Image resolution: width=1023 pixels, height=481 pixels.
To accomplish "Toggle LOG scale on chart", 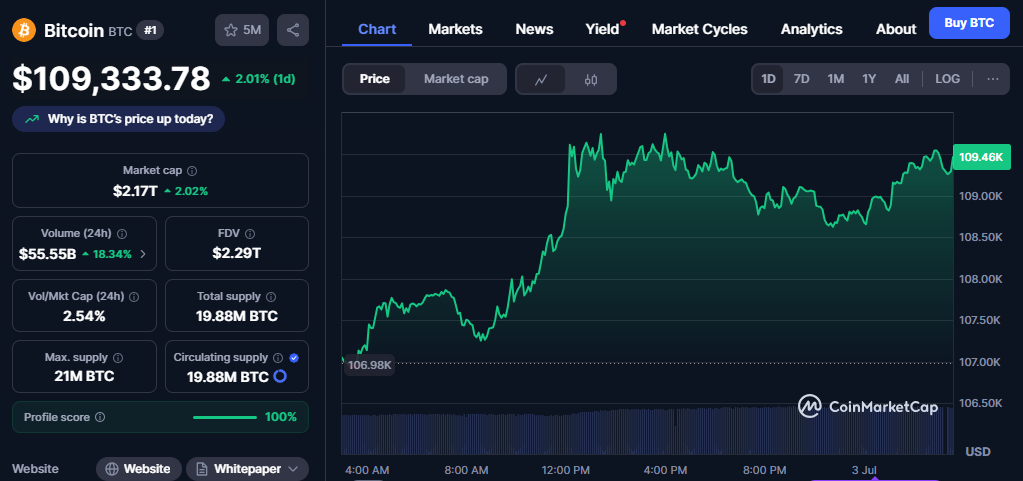I will (x=947, y=79).
